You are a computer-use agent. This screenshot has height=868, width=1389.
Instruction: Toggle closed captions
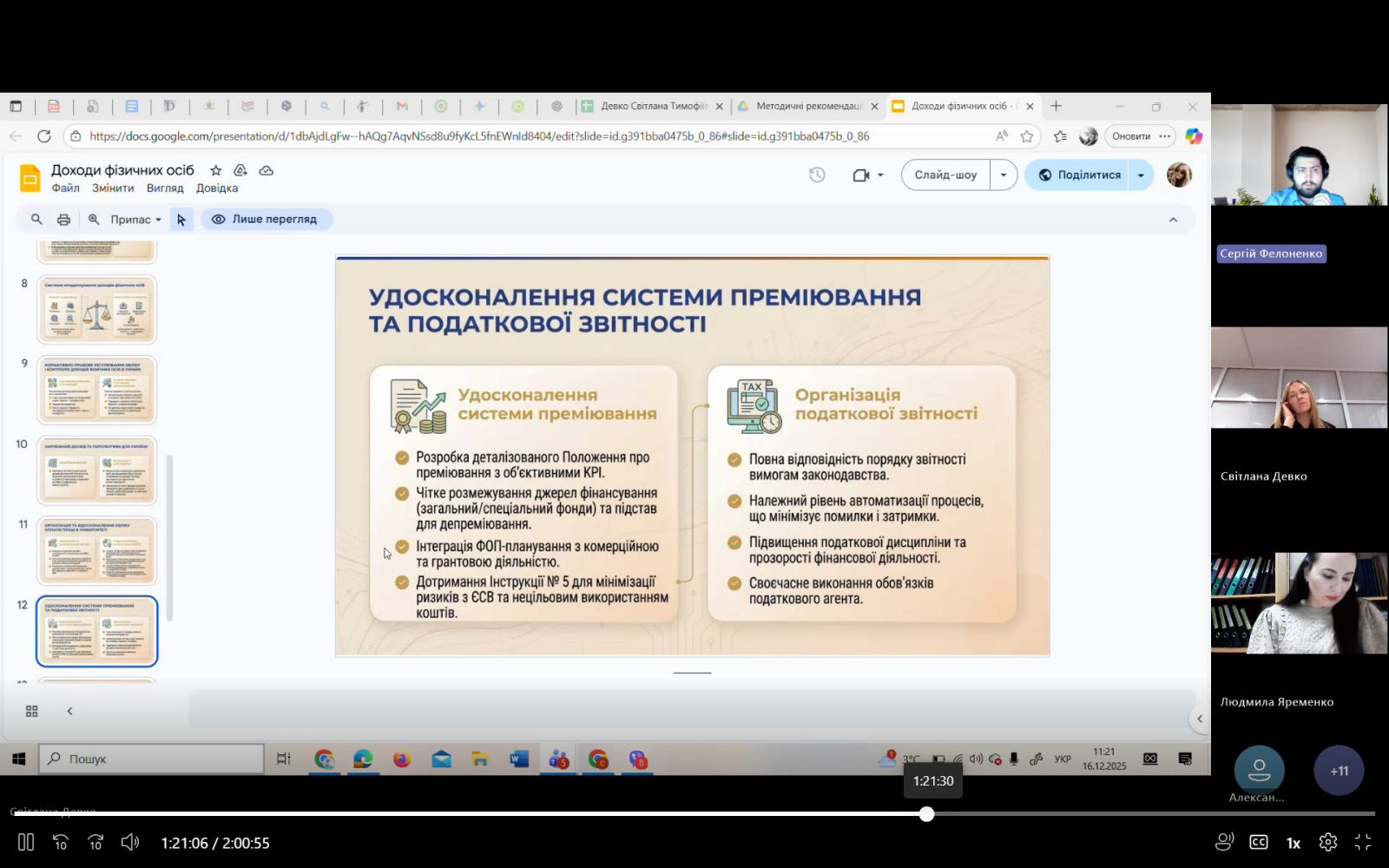[x=1258, y=842]
